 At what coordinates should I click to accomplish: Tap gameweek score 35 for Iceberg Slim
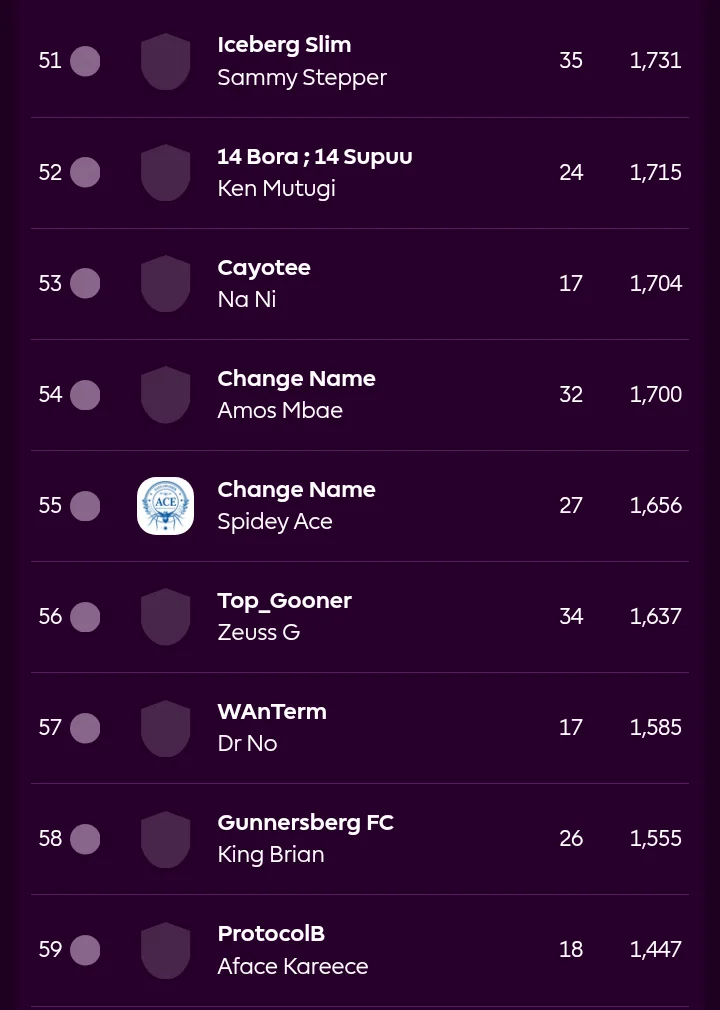tap(571, 61)
